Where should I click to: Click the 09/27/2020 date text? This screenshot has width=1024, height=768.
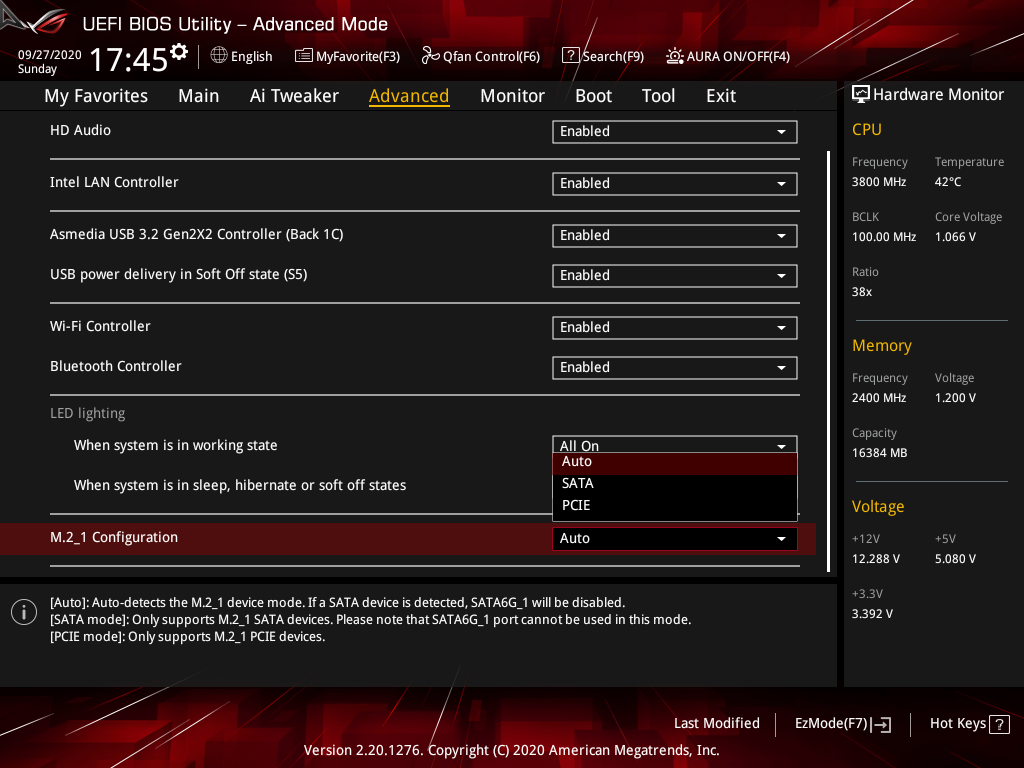(x=50, y=55)
